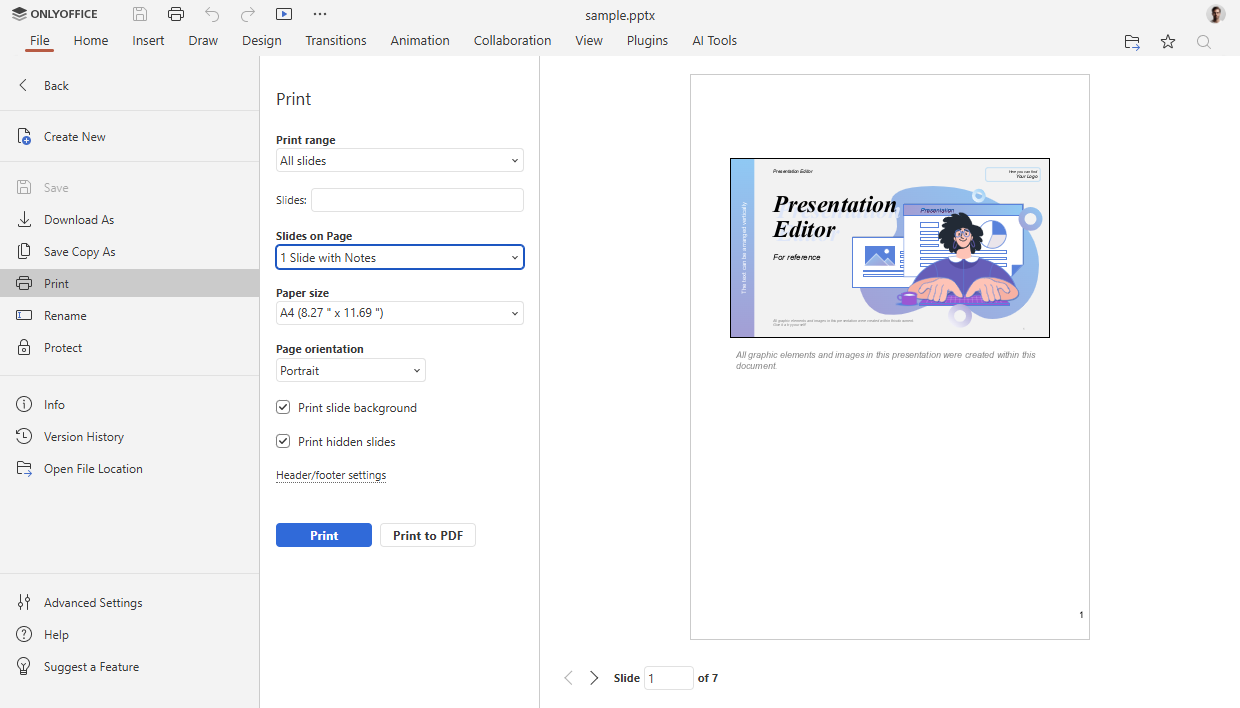This screenshot has height=708, width=1240.
Task: Click the Info circle icon
Action: (24, 405)
